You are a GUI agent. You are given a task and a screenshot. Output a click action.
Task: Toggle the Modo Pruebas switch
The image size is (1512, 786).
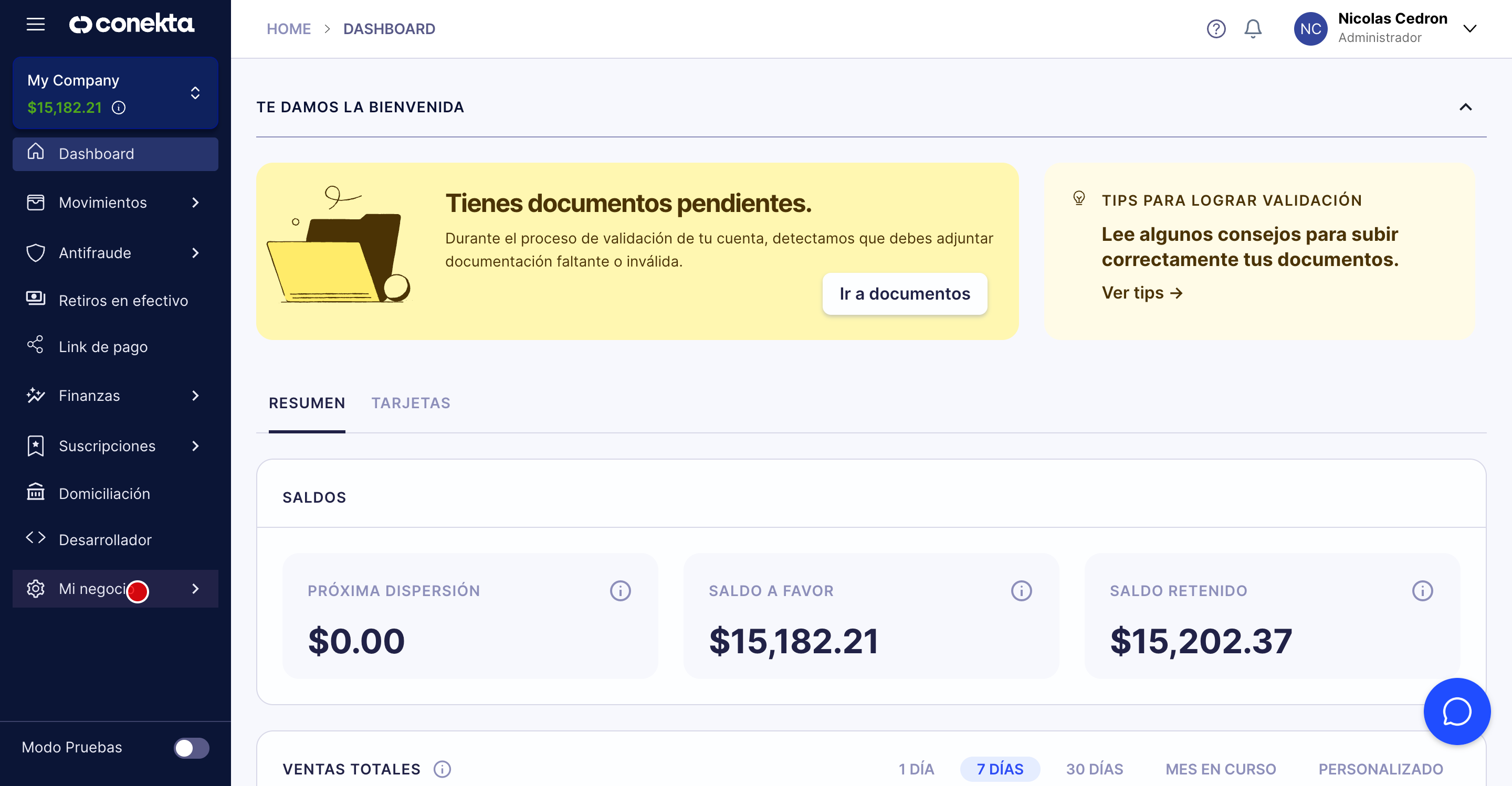(191, 748)
